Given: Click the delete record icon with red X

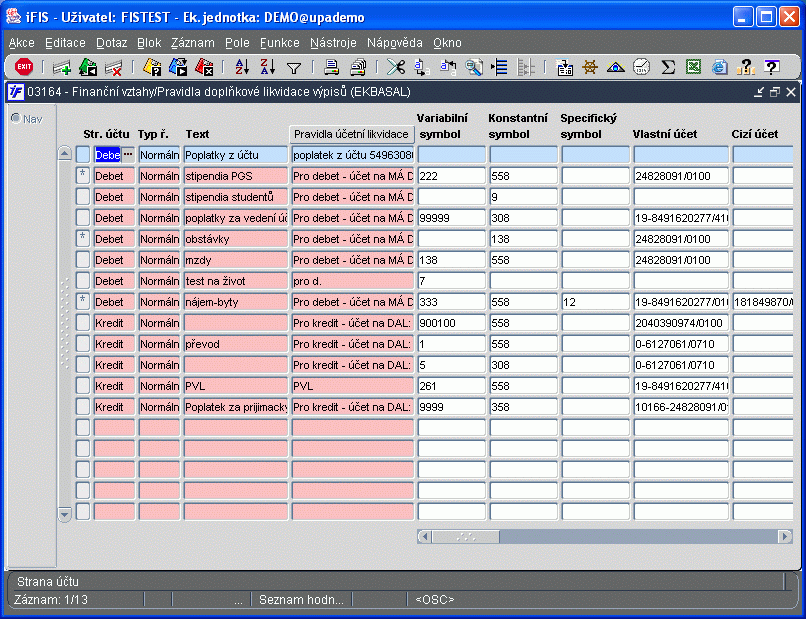Looking at the screenshot, I should tap(114, 67).
